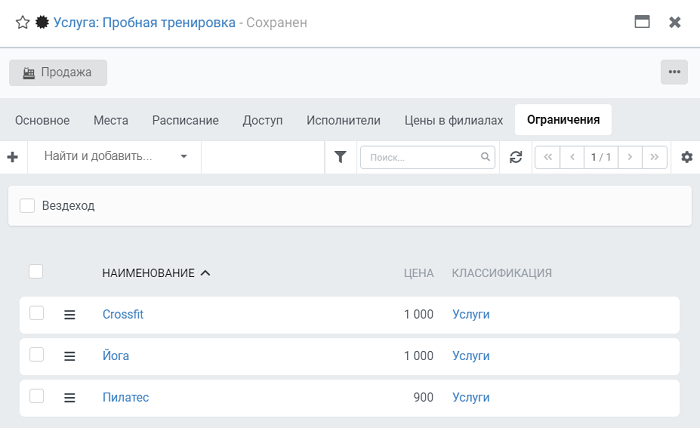Select the Цены в филиалах tab

click(x=454, y=120)
